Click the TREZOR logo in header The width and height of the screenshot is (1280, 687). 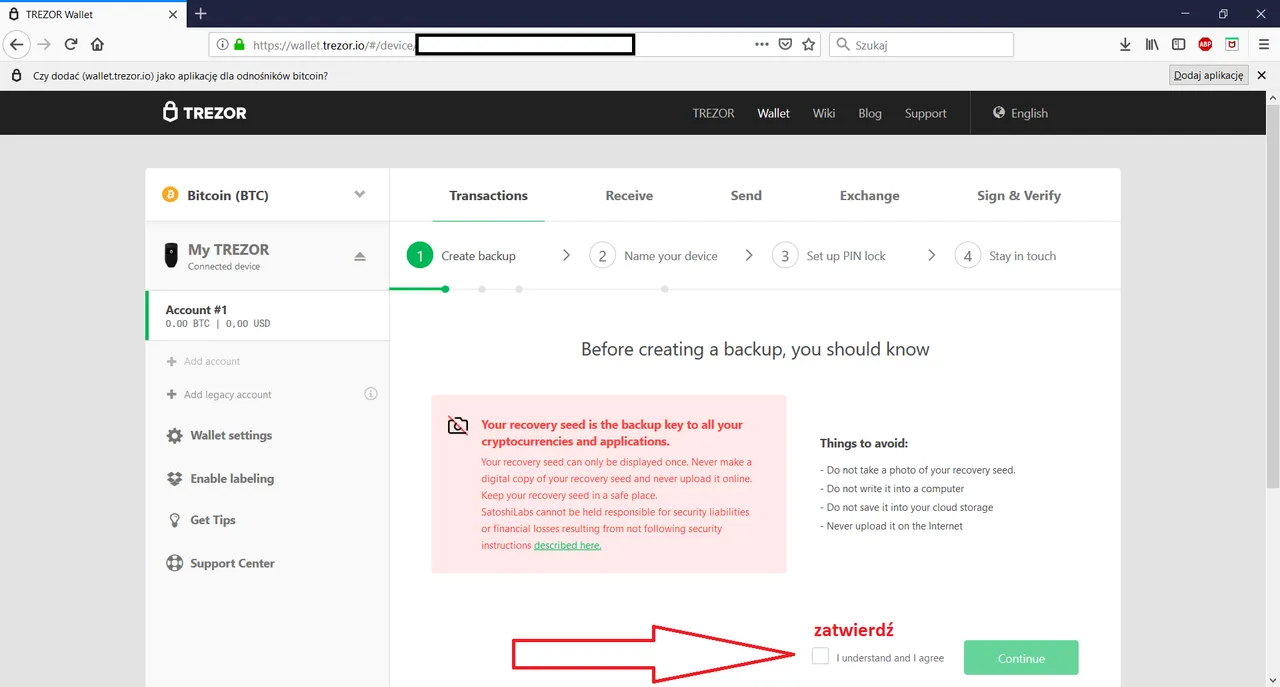(205, 113)
